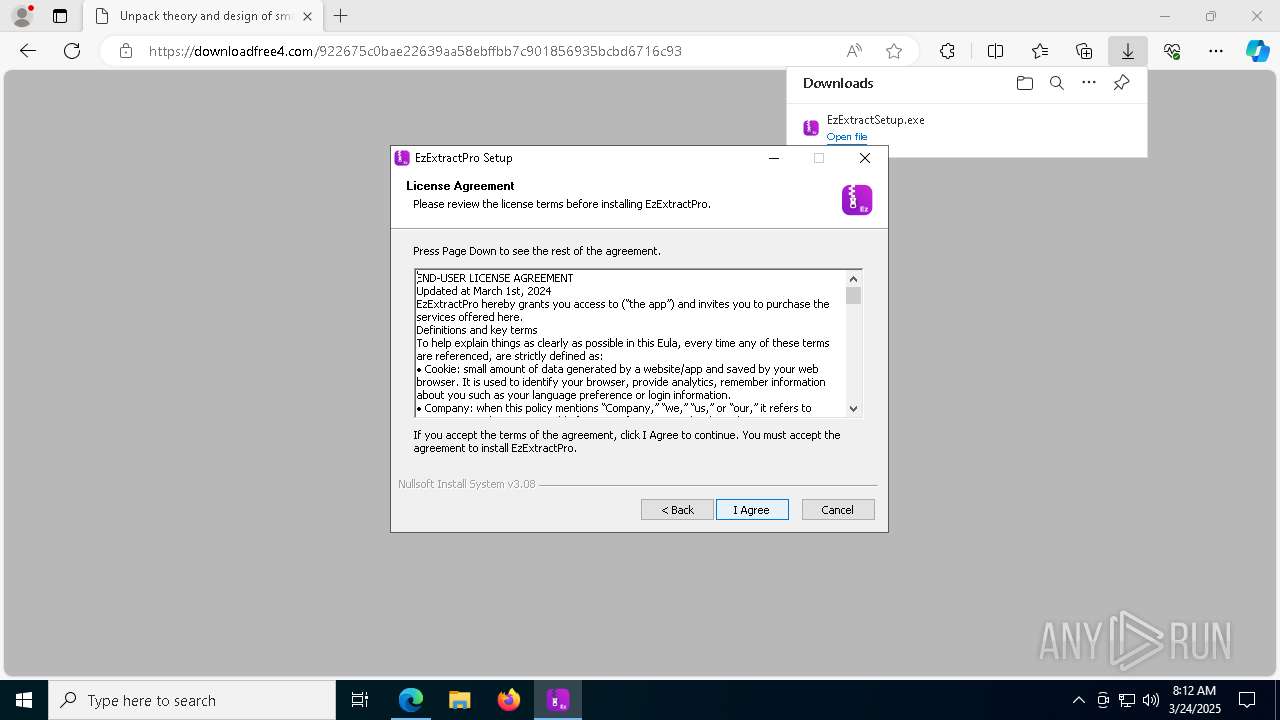Select EzExtractPro installer taskbar icon
The height and width of the screenshot is (720, 1280).
(x=557, y=700)
